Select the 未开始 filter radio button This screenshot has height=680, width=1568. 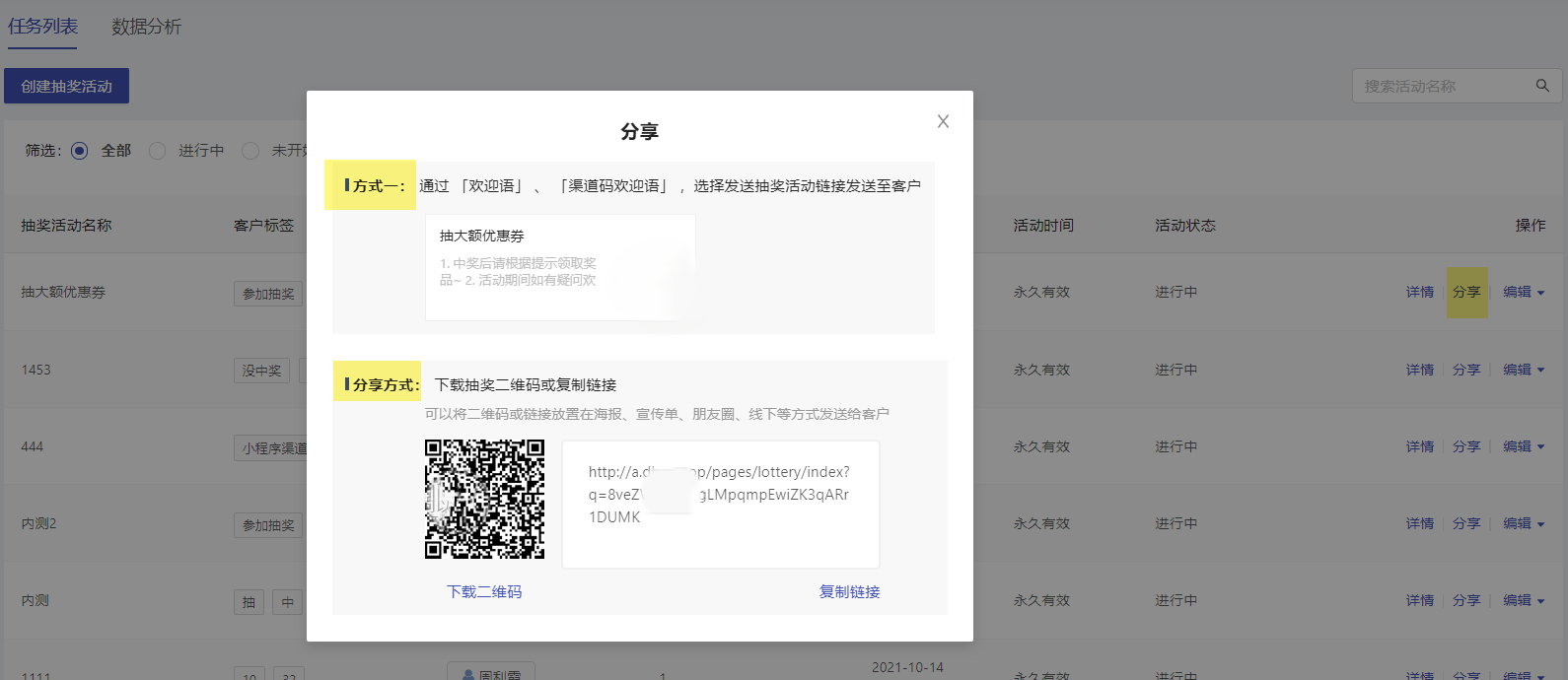point(250,151)
